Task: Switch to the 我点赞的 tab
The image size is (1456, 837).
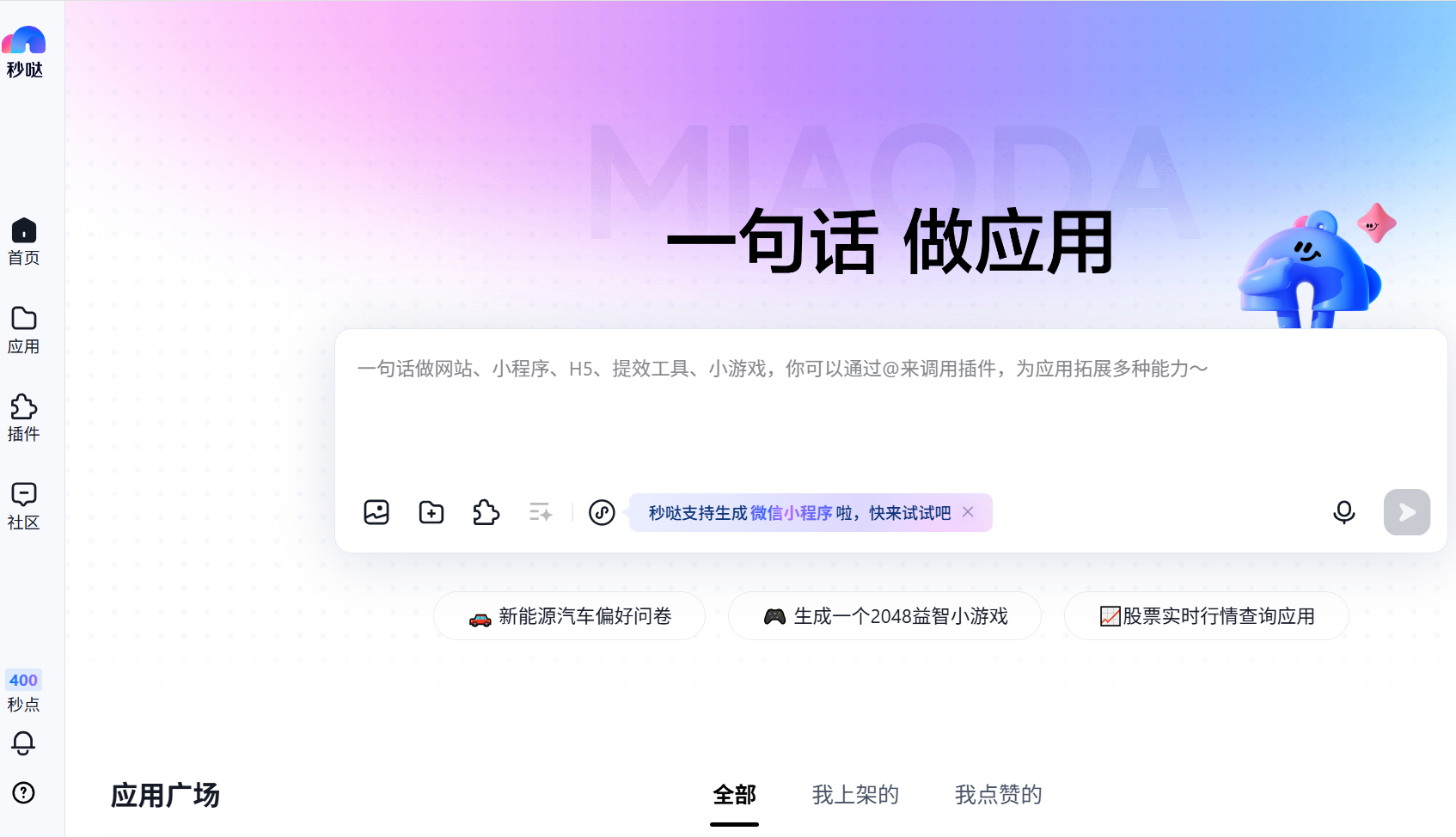Action: tap(998, 795)
